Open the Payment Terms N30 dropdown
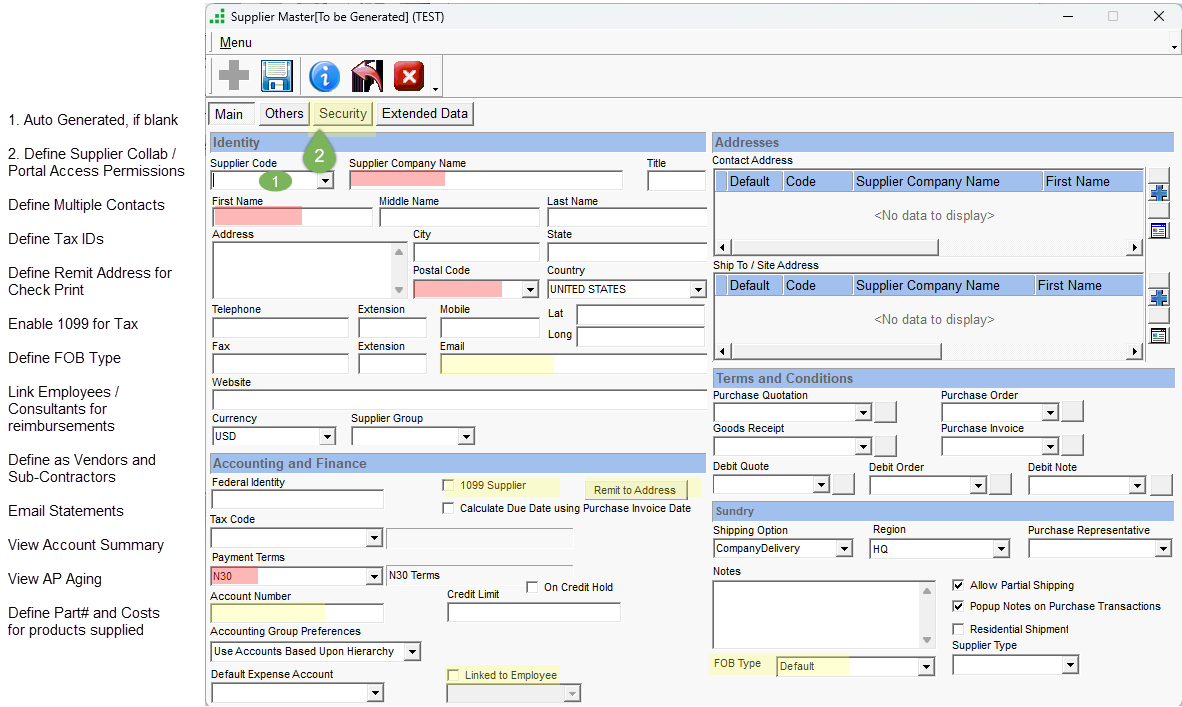1182x707 pixels. (x=374, y=576)
